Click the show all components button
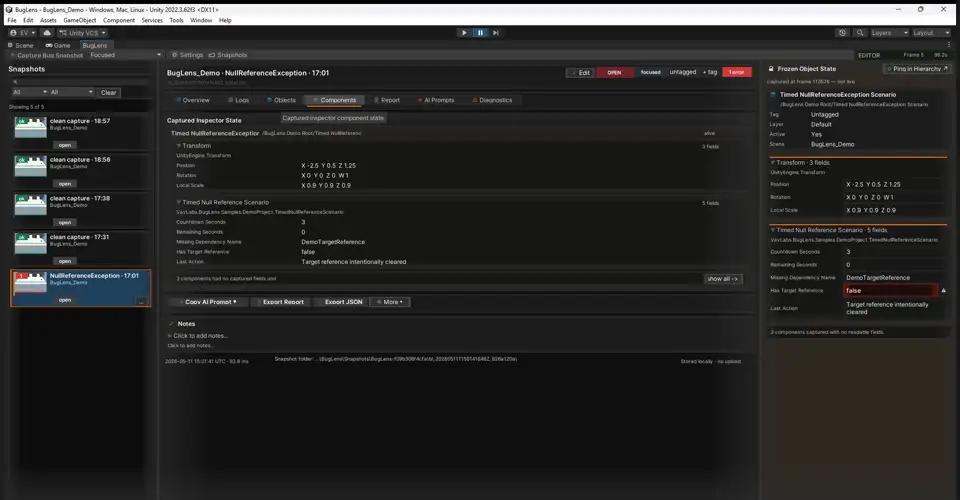The image size is (960, 500). (723, 279)
